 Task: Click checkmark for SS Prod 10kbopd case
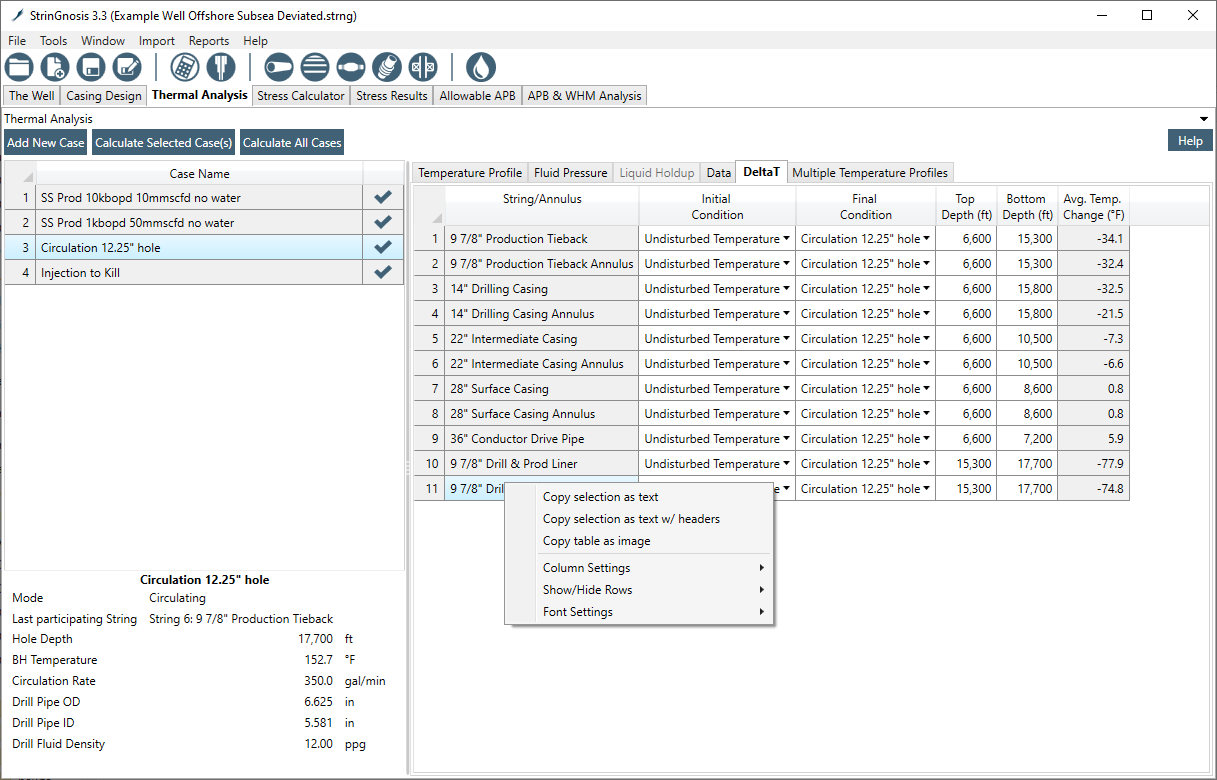[383, 198]
